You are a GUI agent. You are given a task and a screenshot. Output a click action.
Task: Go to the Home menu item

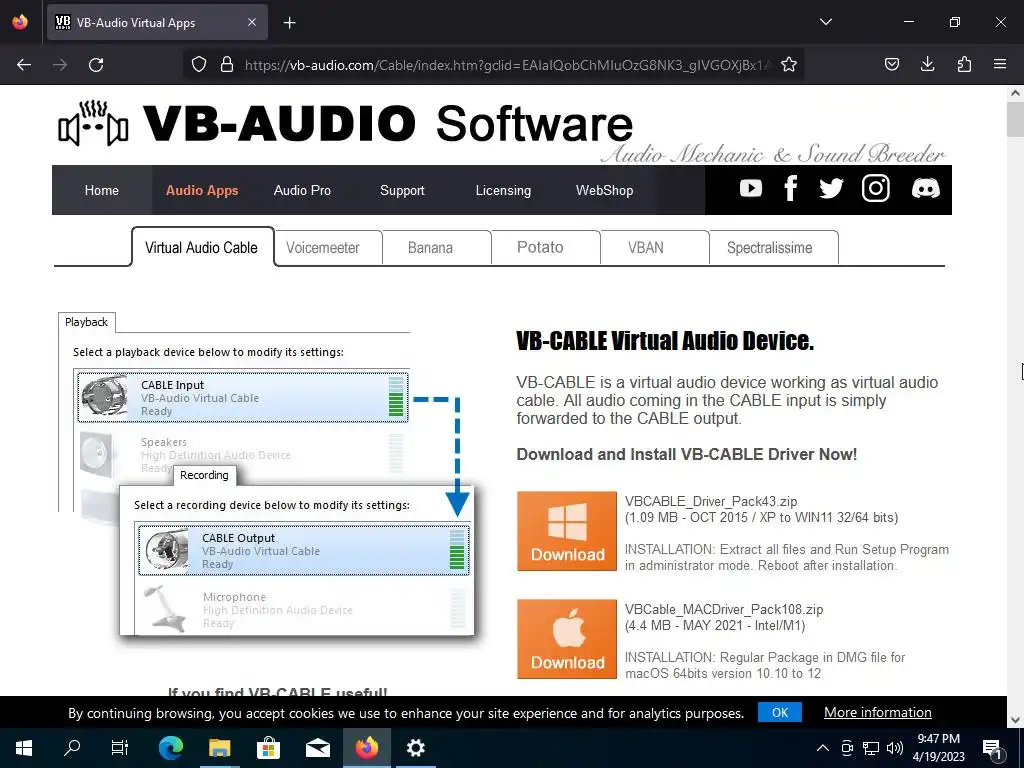coord(102,190)
